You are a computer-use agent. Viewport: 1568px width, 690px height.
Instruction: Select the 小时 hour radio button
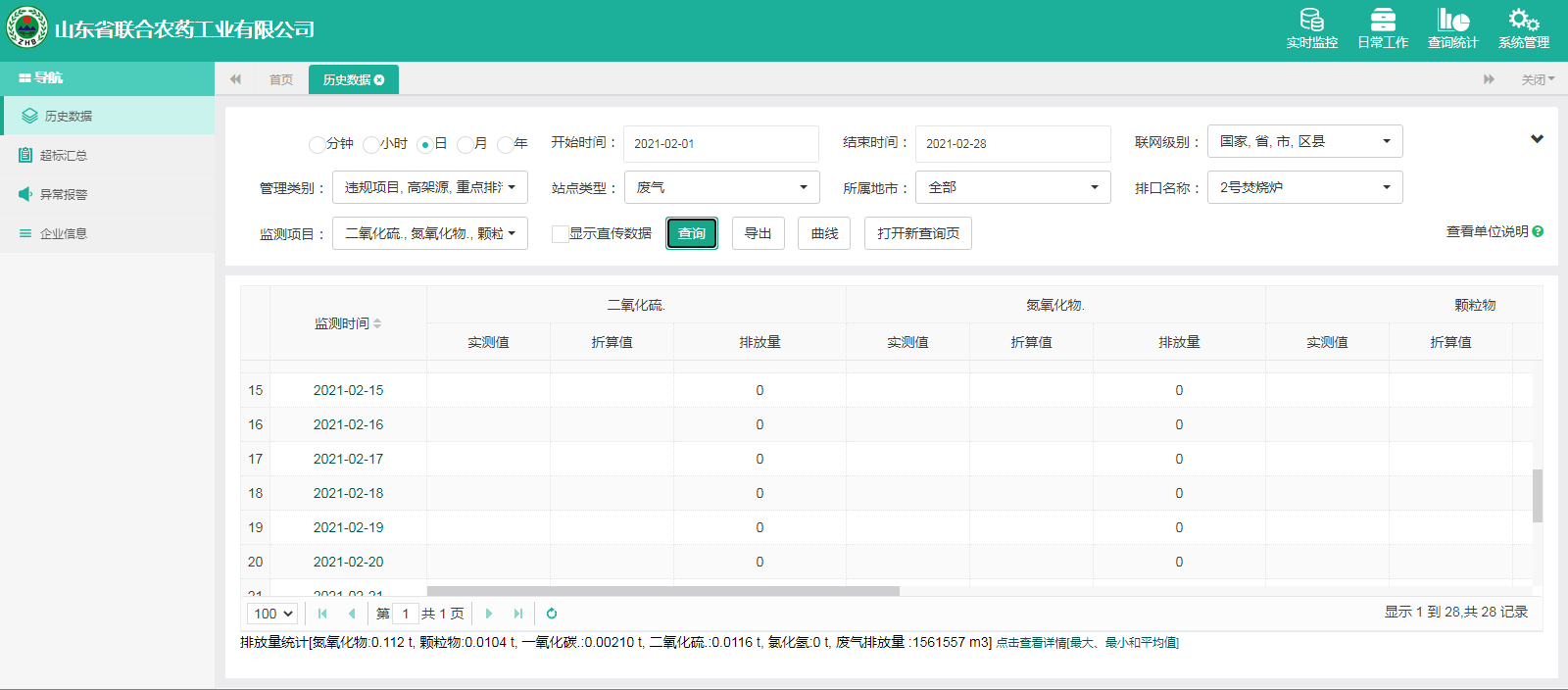coord(370,145)
